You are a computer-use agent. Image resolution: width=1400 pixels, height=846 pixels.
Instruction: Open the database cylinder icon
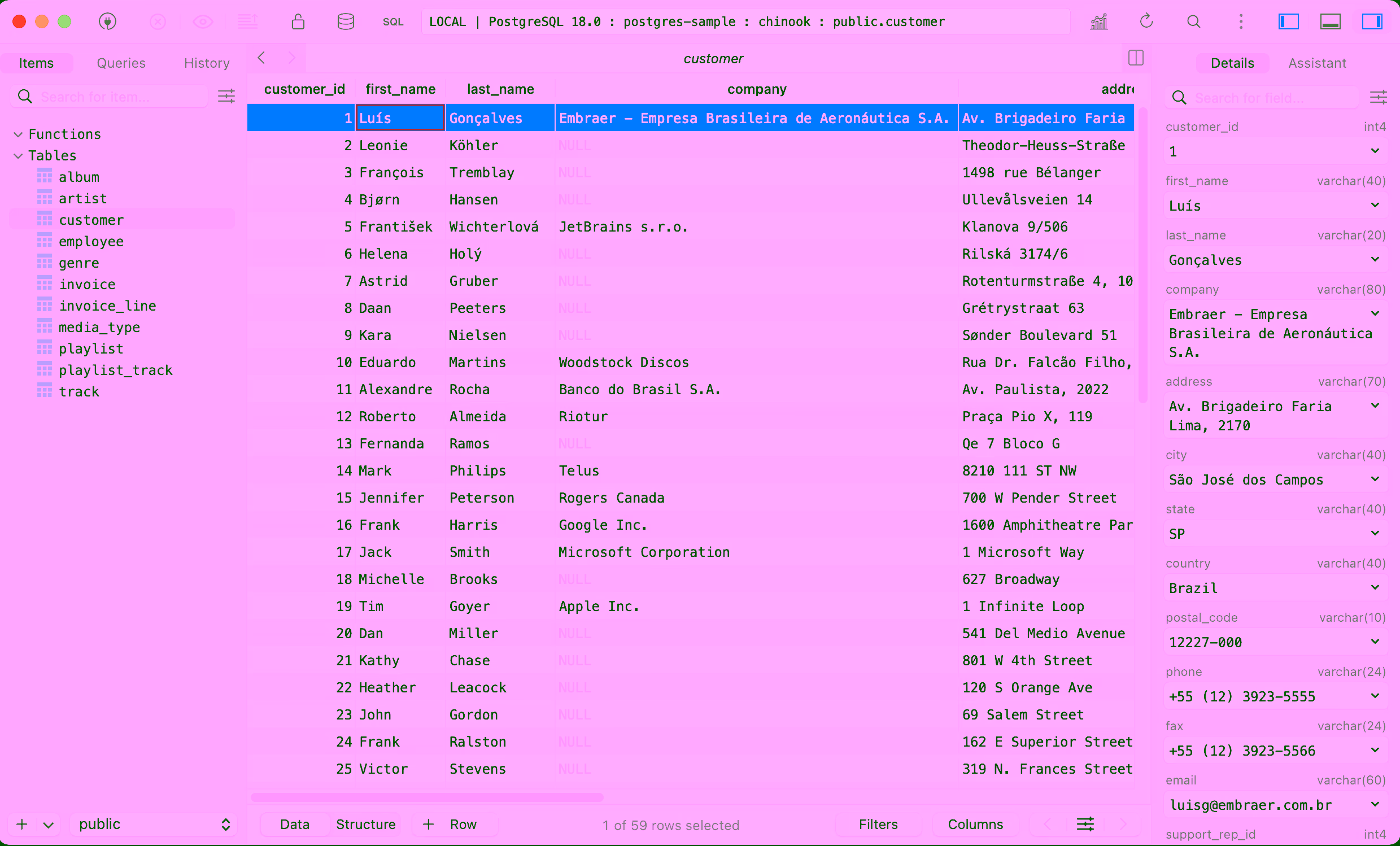[346, 21]
